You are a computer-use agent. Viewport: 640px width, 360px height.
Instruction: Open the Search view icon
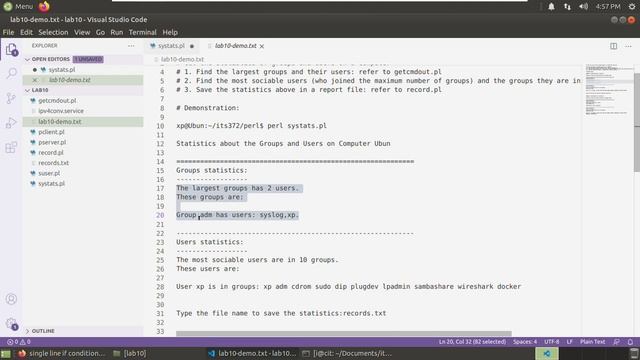pos(11,73)
